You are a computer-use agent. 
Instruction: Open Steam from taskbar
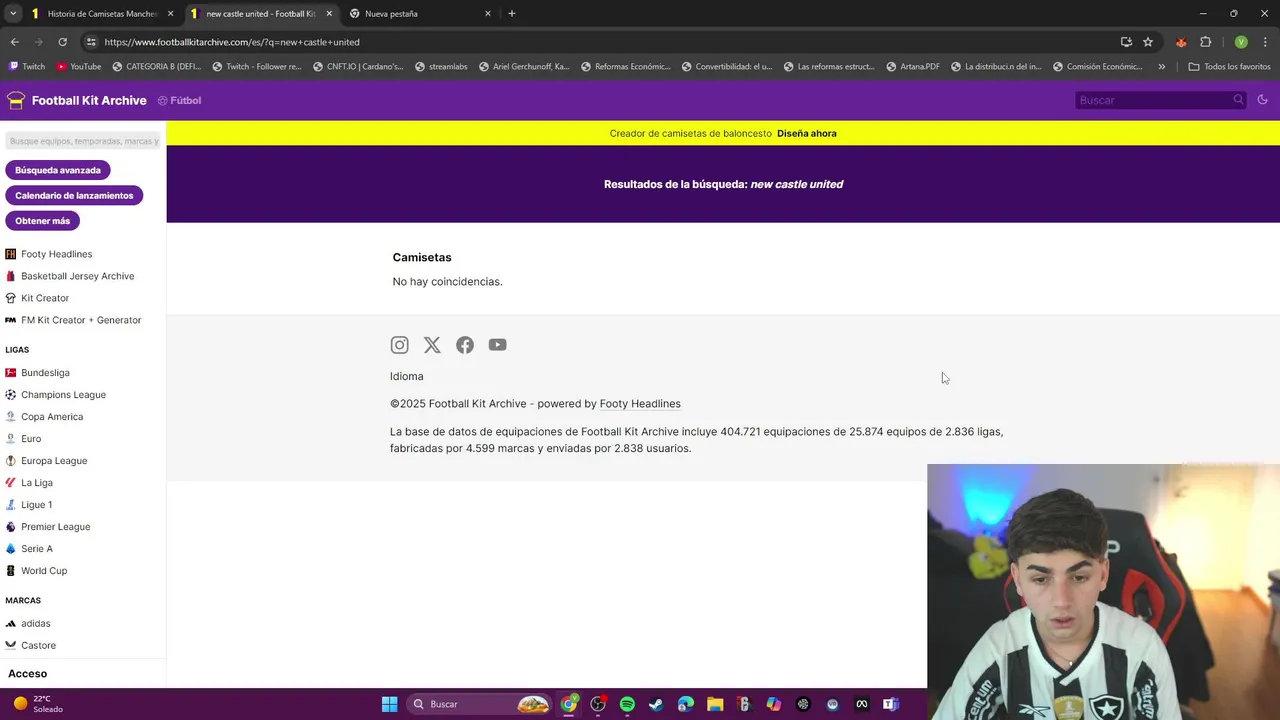pyautogui.click(x=656, y=704)
